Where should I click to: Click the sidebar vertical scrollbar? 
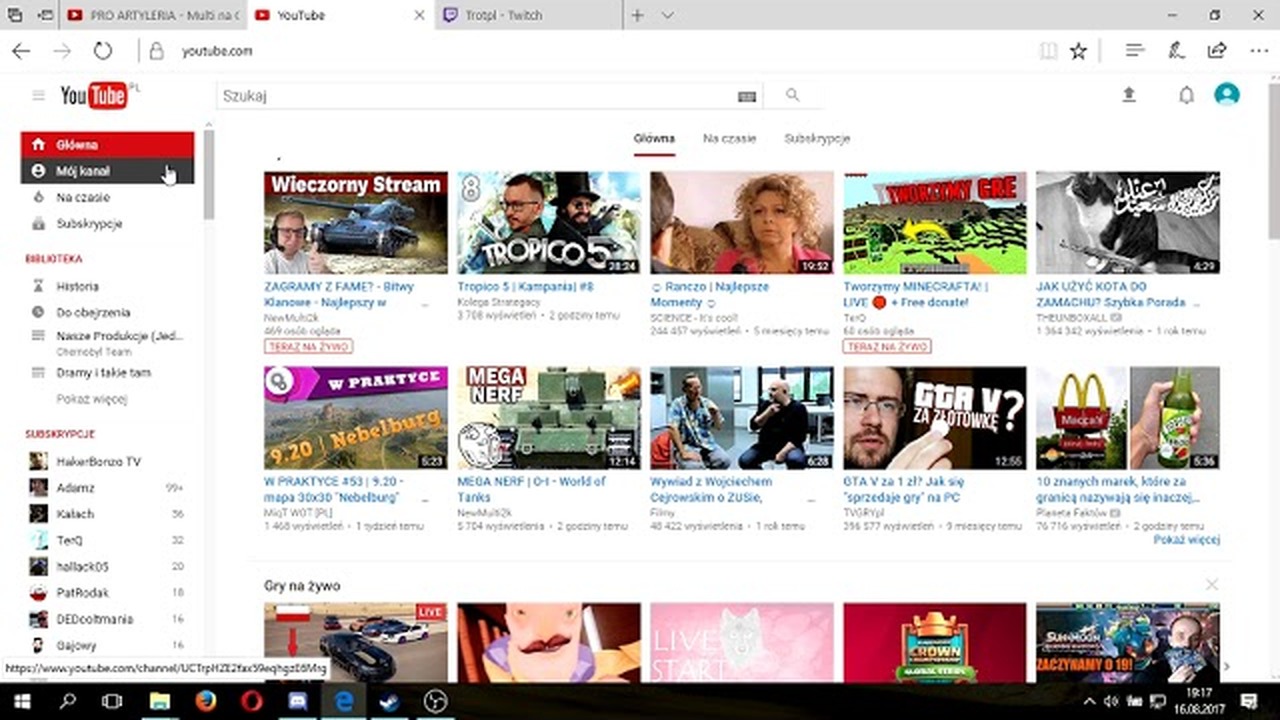point(209,176)
